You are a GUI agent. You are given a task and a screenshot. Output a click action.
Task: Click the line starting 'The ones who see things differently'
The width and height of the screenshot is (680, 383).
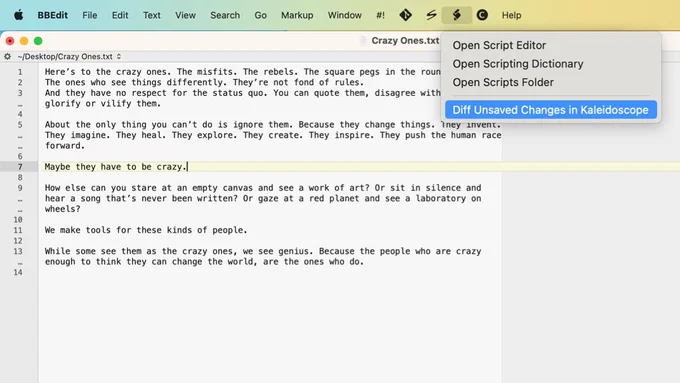tap(204, 82)
